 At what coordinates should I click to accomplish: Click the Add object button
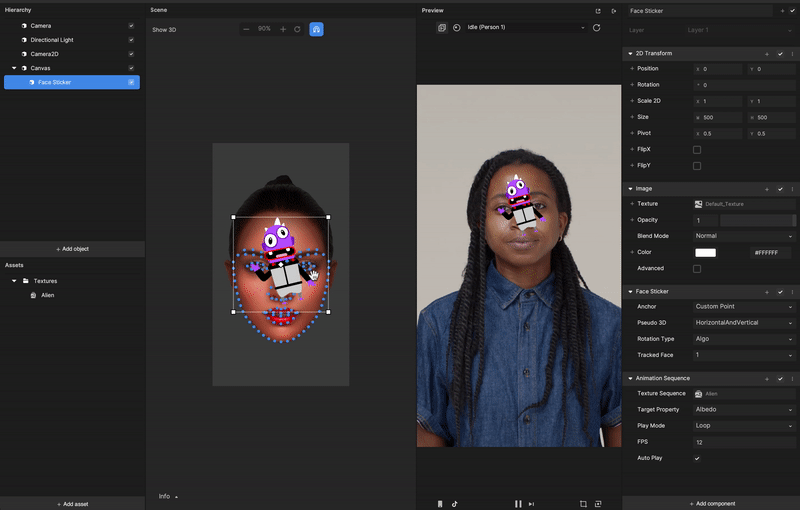click(72, 249)
